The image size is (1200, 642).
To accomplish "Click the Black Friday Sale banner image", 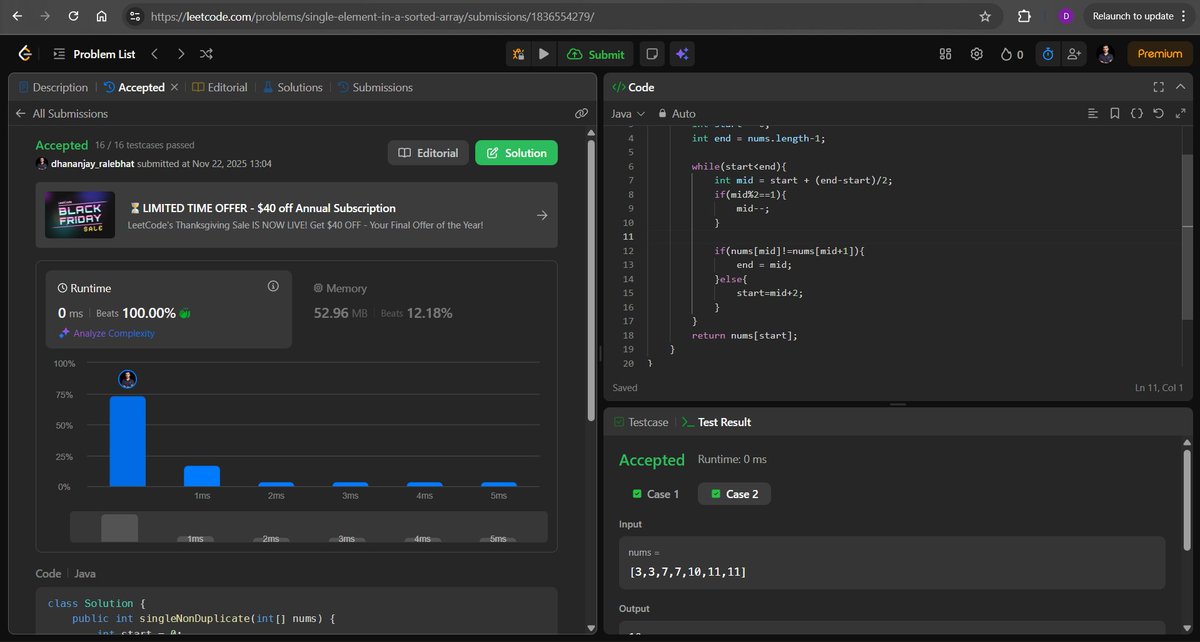I will pos(80,215).
